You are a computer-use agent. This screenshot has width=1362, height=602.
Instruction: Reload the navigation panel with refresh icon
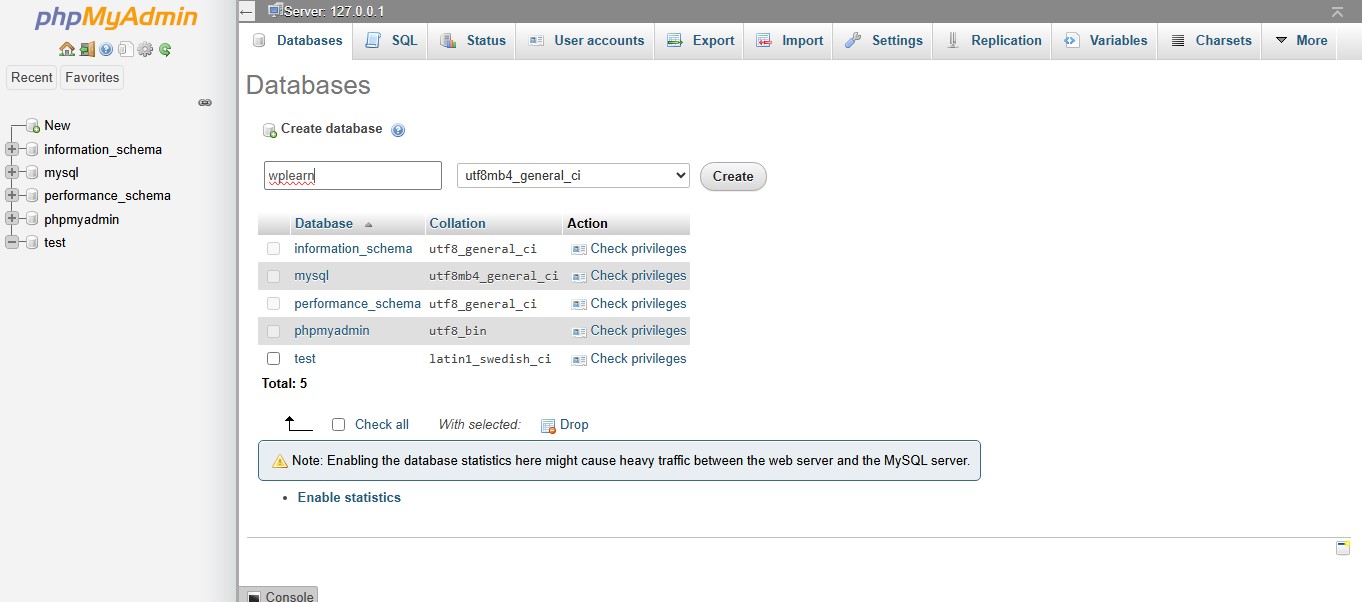[164, 49]
